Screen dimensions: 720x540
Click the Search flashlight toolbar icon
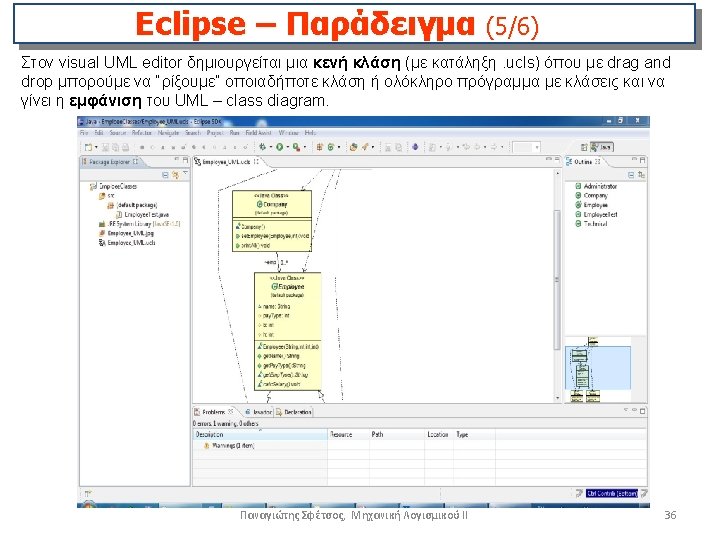pos(365,147)
